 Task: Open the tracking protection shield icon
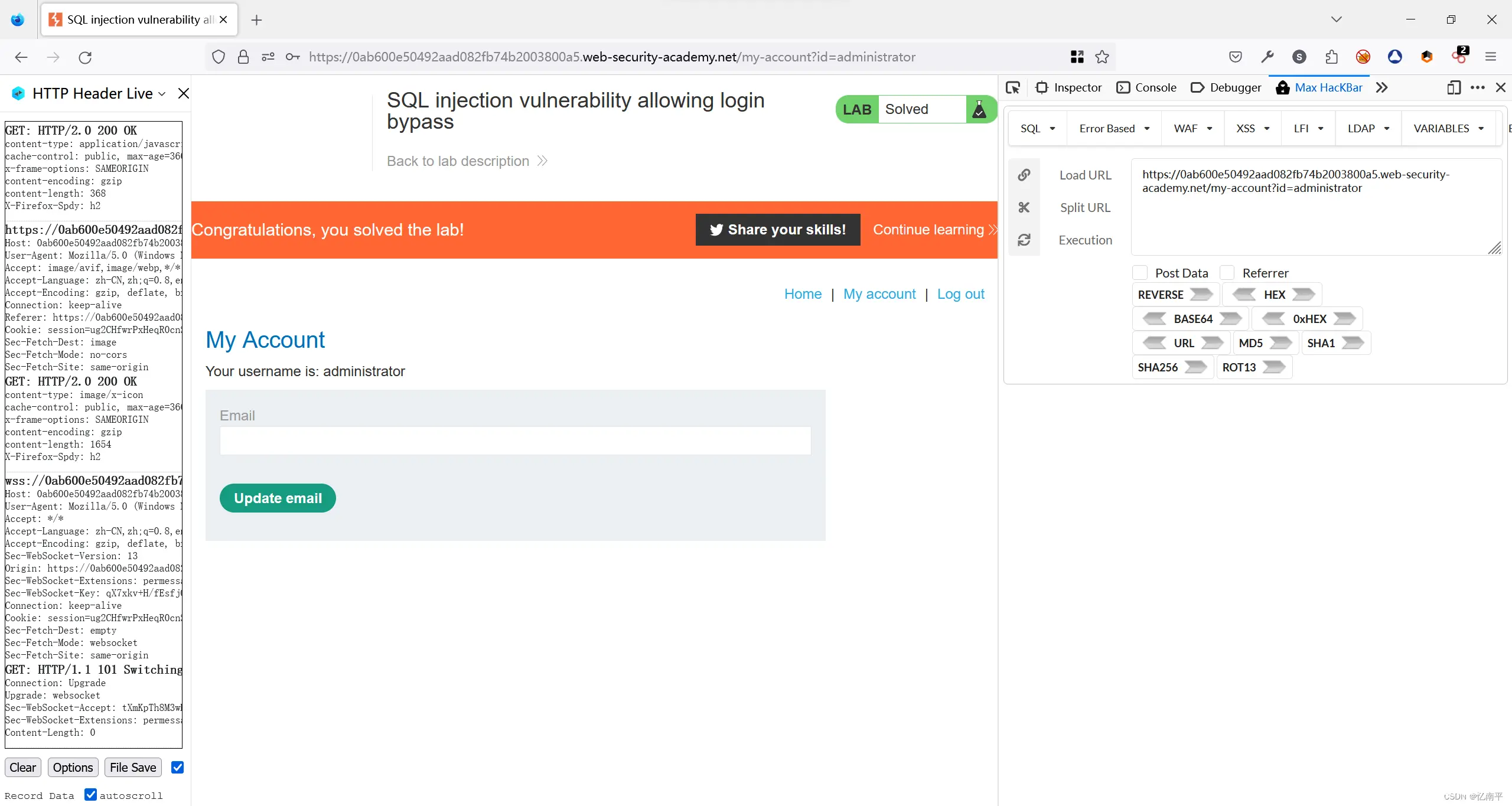[219, 57]
